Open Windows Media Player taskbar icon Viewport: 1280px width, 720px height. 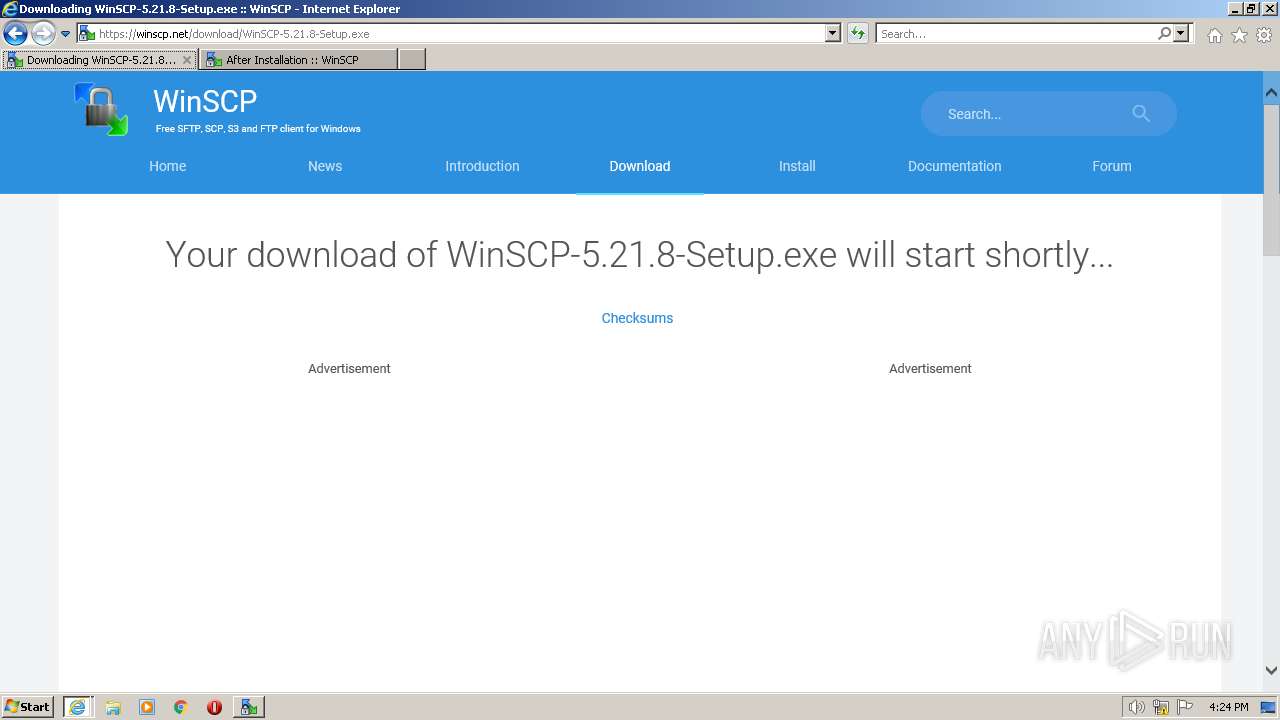[147, 707]
